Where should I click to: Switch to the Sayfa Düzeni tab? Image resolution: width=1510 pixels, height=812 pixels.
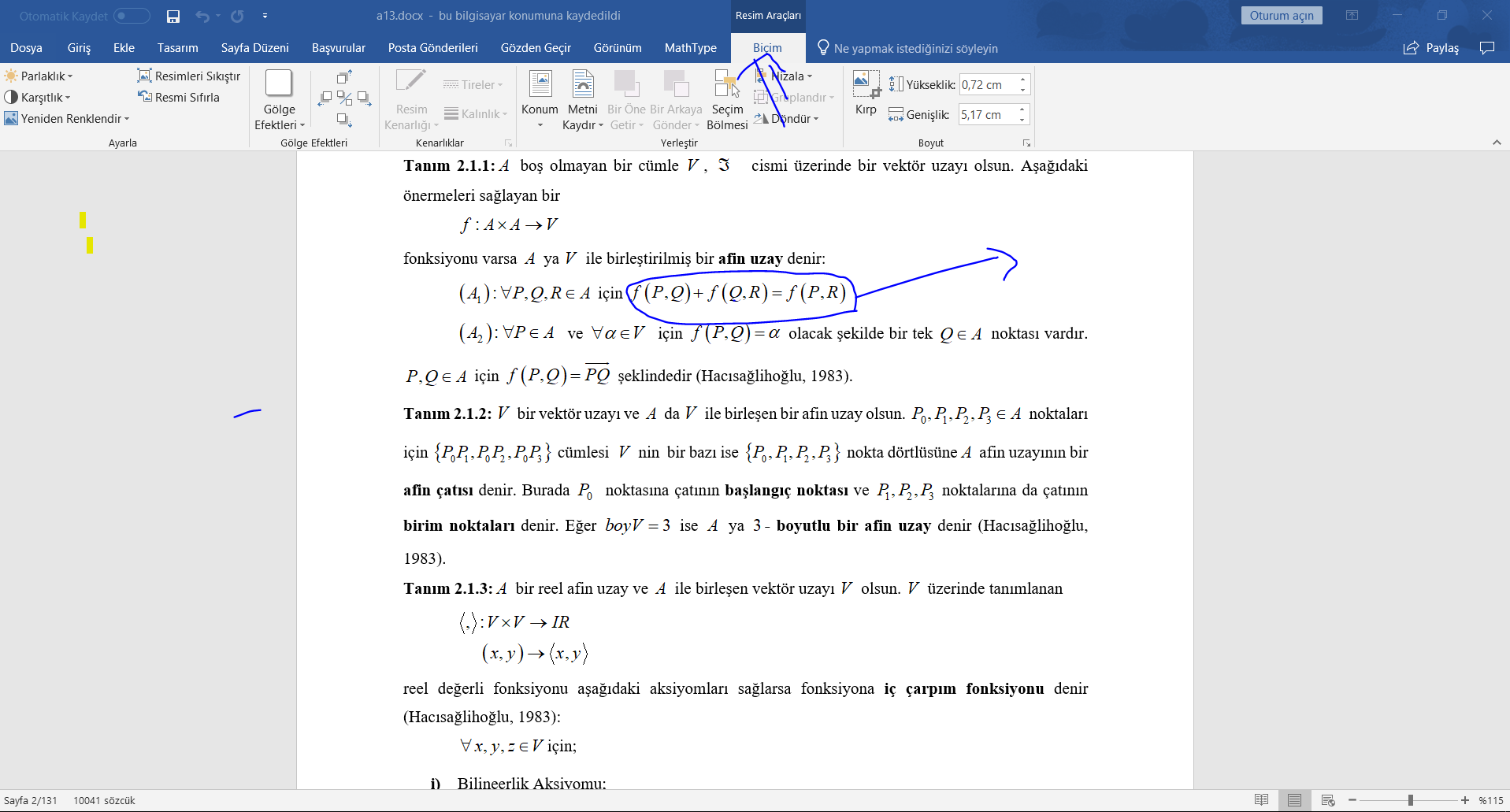(x=254, y=48)
